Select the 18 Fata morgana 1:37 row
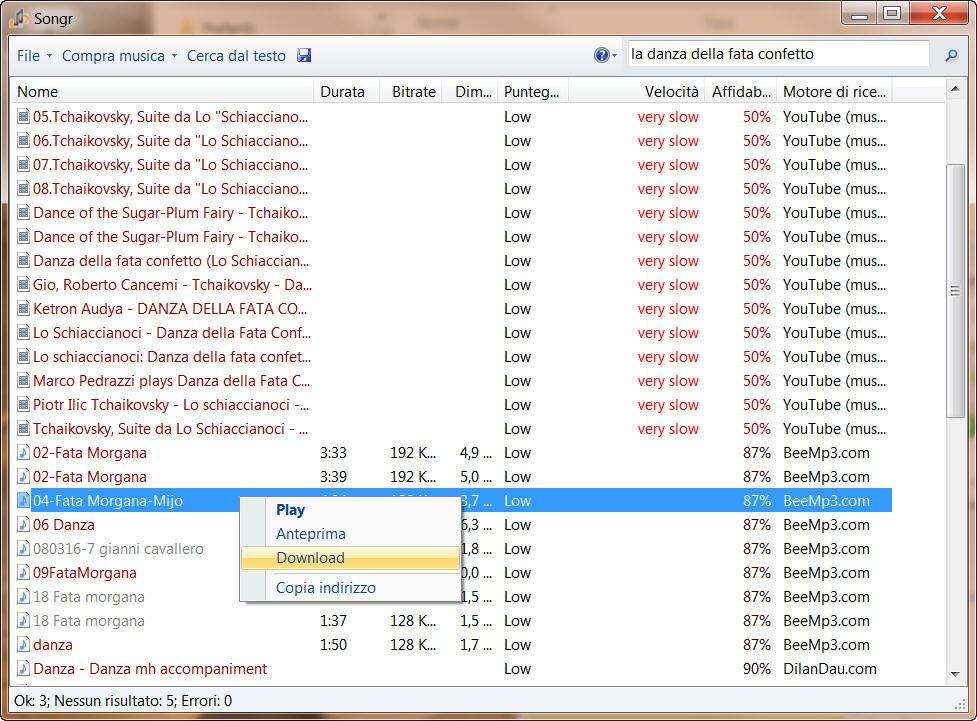977x721 pixels. click(452, 621)
